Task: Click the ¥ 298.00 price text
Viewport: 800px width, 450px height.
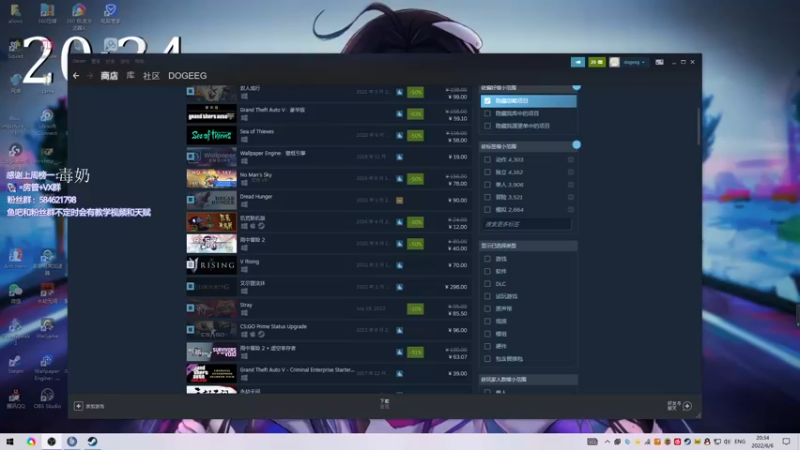Action: click(456, 287)
